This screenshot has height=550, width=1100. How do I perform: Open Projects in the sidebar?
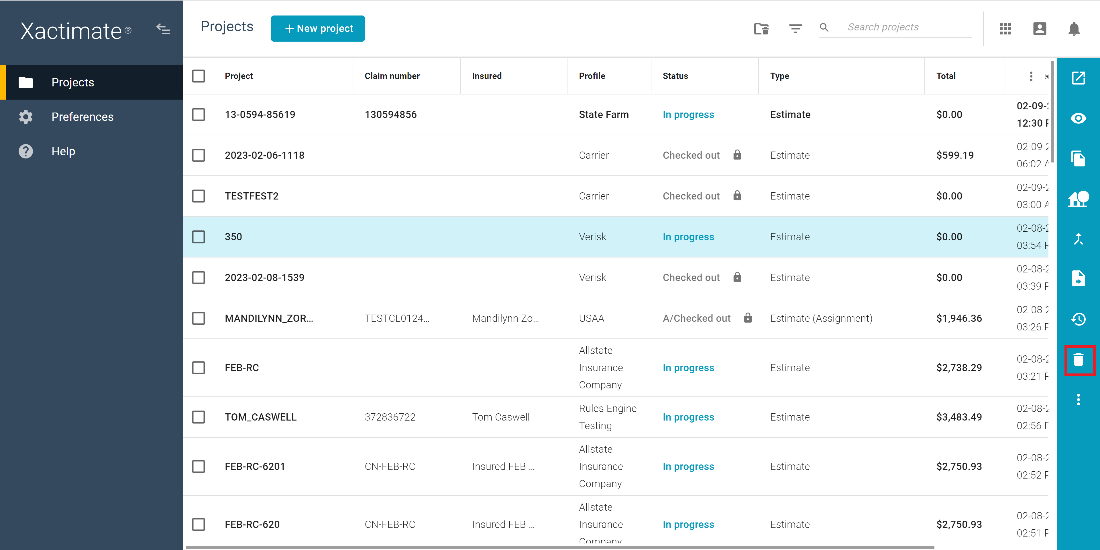[x=91, y=82]
